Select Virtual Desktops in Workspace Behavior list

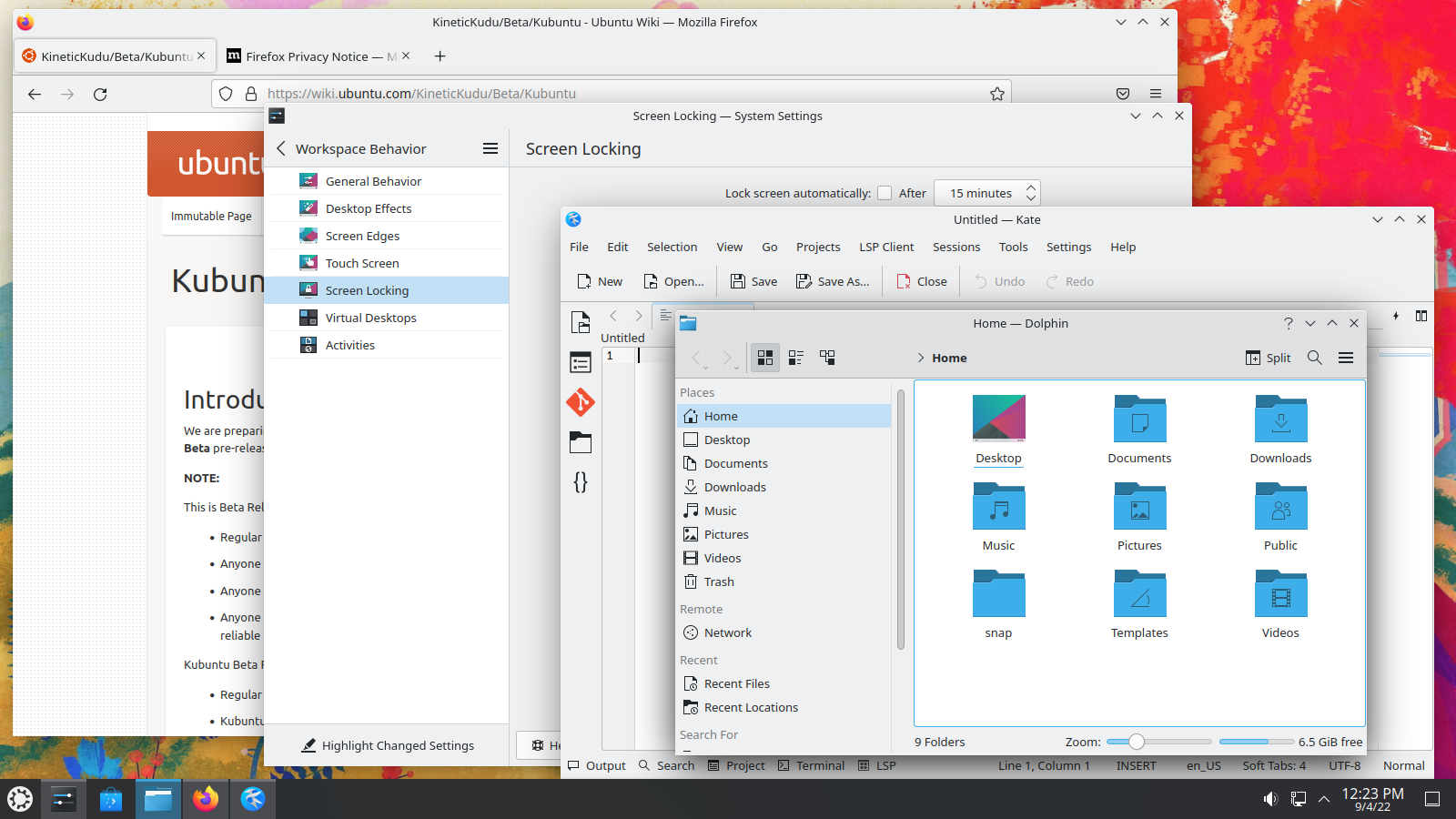click(370, 318)
